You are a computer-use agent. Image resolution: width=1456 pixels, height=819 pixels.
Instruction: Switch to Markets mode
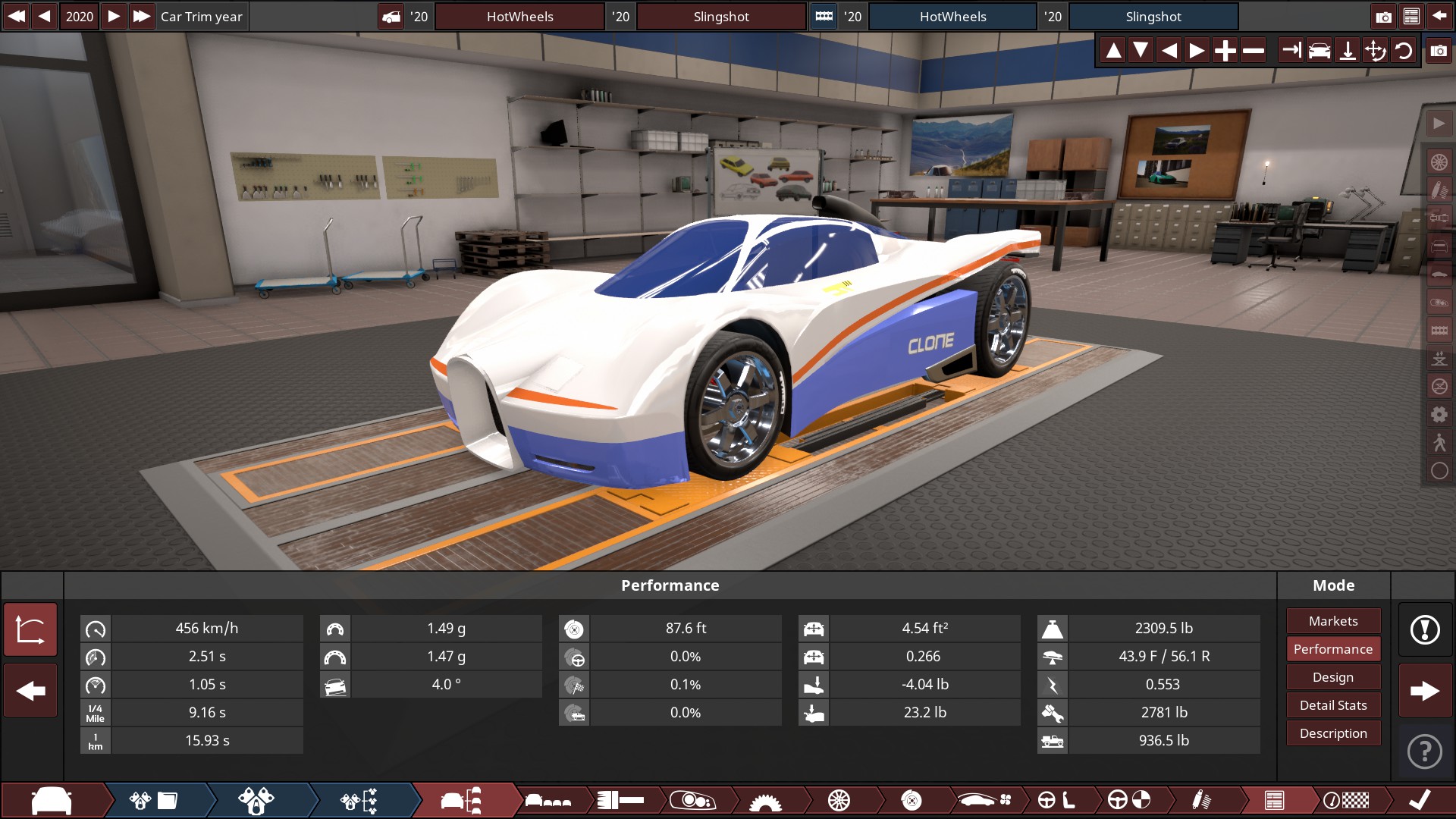pos(1332,621)
